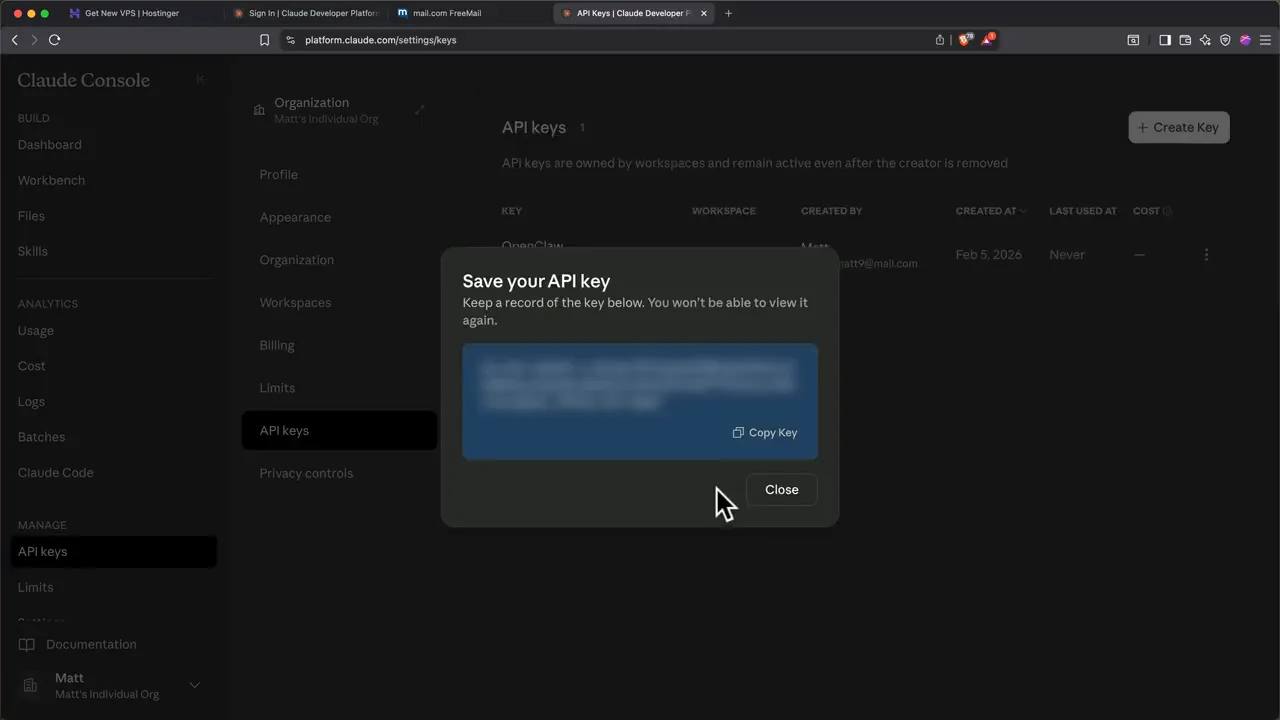1280x720 pixels.
Task: Go to Skills in the sidebar
Action: click(x=33, y=251)
